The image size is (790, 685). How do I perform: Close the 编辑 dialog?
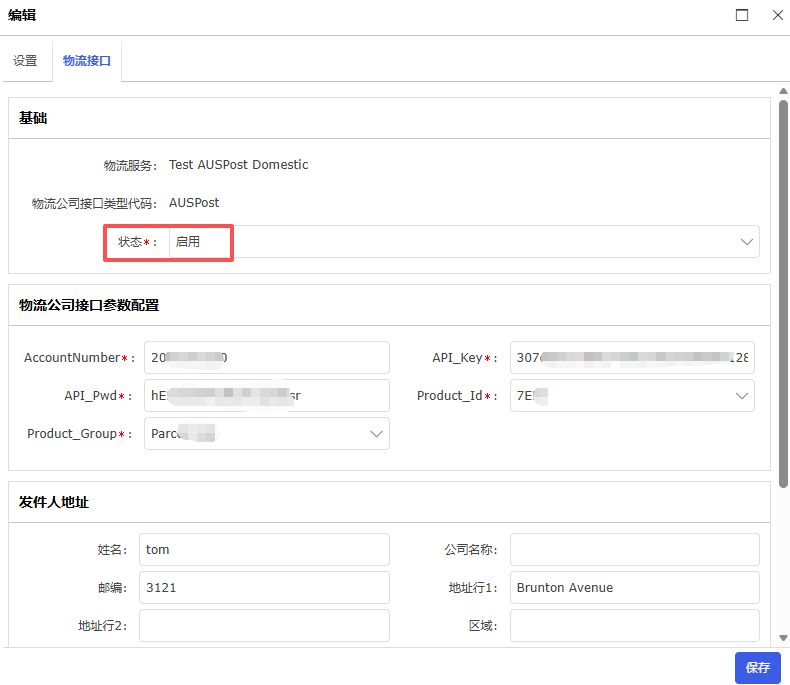[x=777, y=15]
